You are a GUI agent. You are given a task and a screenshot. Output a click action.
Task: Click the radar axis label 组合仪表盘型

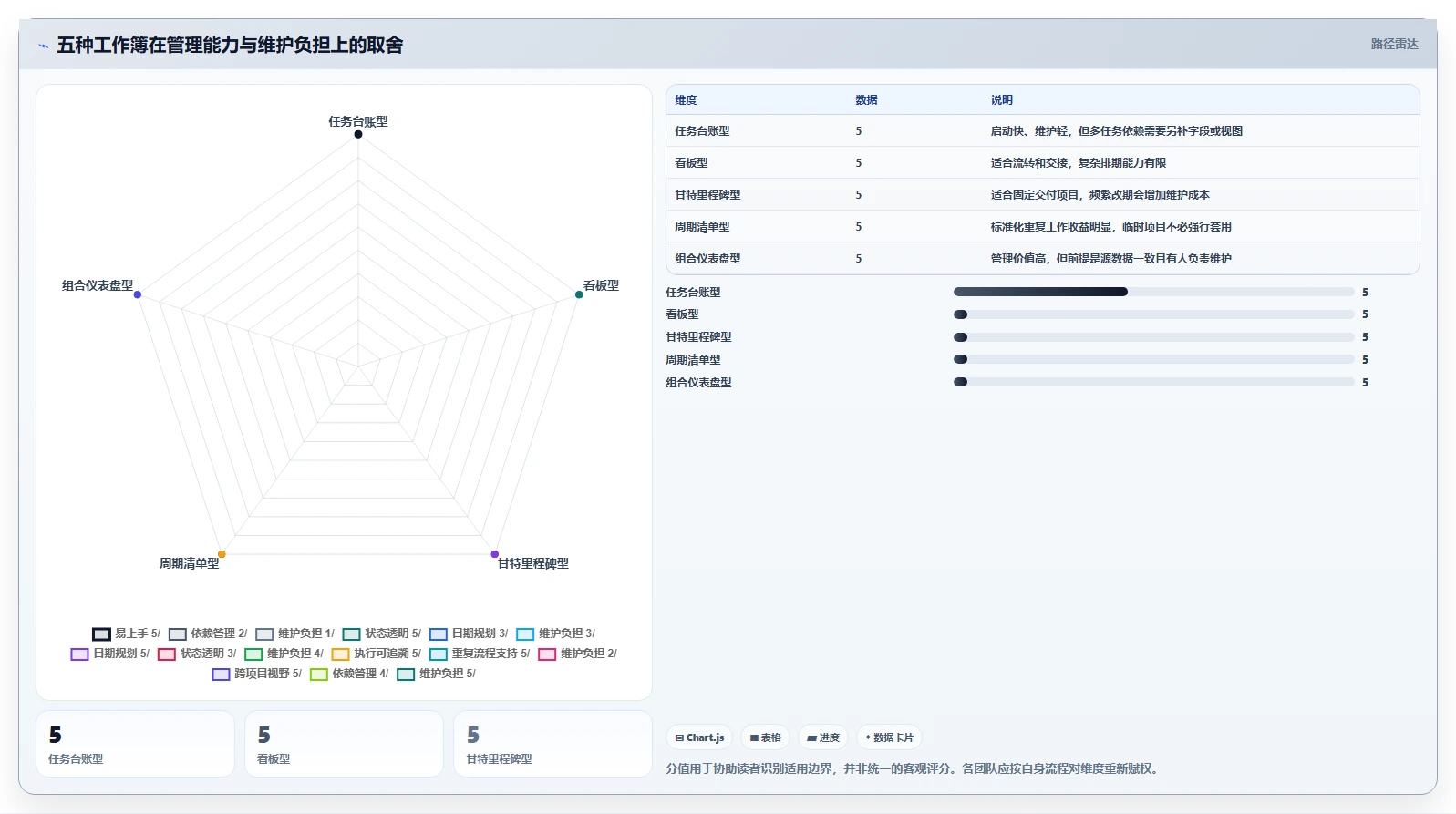pos(98,285)
